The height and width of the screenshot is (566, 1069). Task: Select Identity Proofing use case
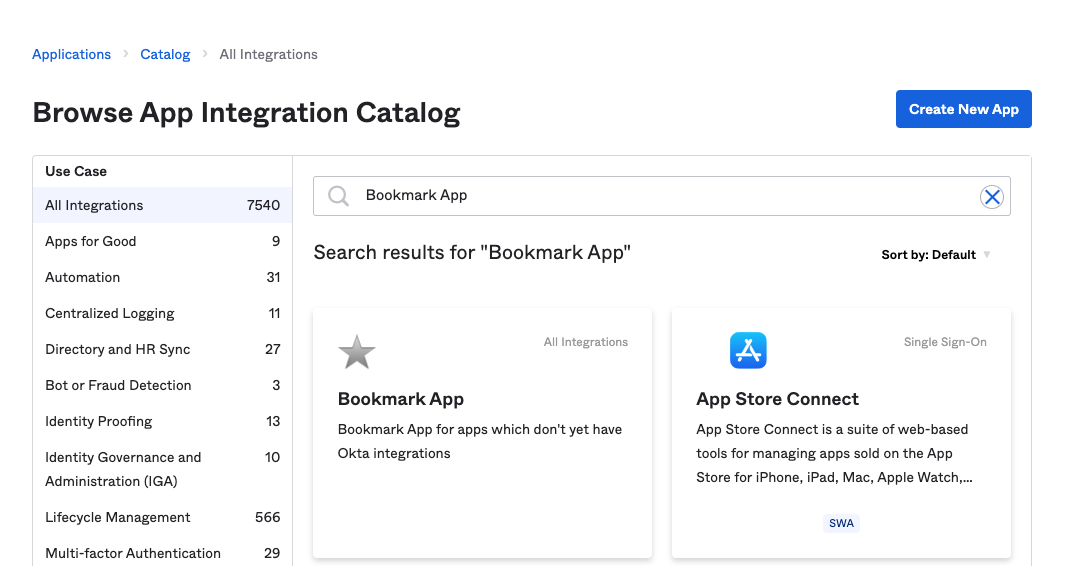162,421
